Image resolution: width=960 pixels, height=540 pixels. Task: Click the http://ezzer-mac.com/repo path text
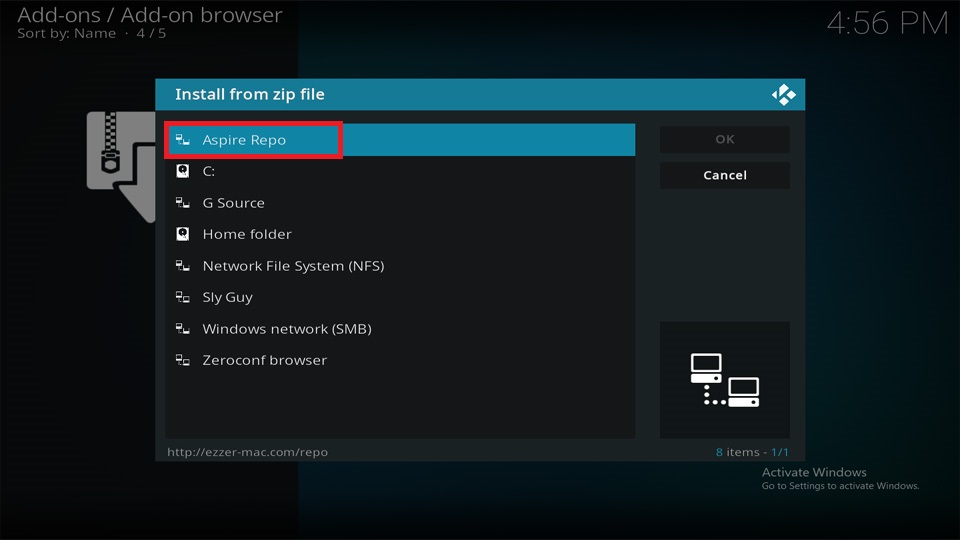pos(247,452)
